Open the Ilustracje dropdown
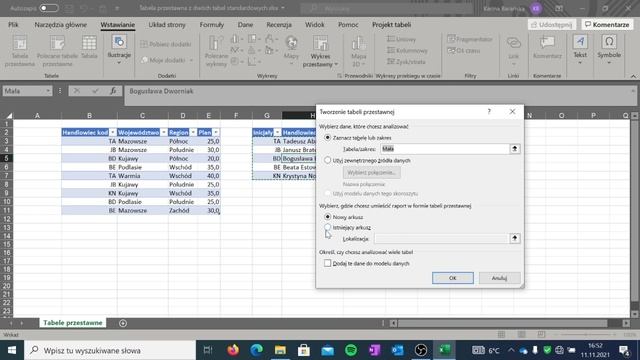640x360 pixels. (119, 50)
